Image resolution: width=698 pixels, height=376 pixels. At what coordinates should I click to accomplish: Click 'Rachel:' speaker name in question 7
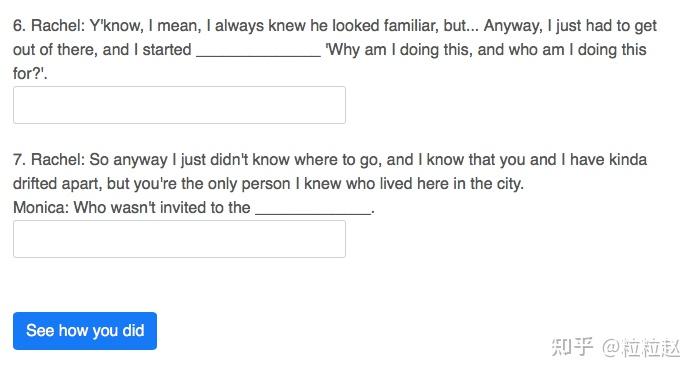58,160
